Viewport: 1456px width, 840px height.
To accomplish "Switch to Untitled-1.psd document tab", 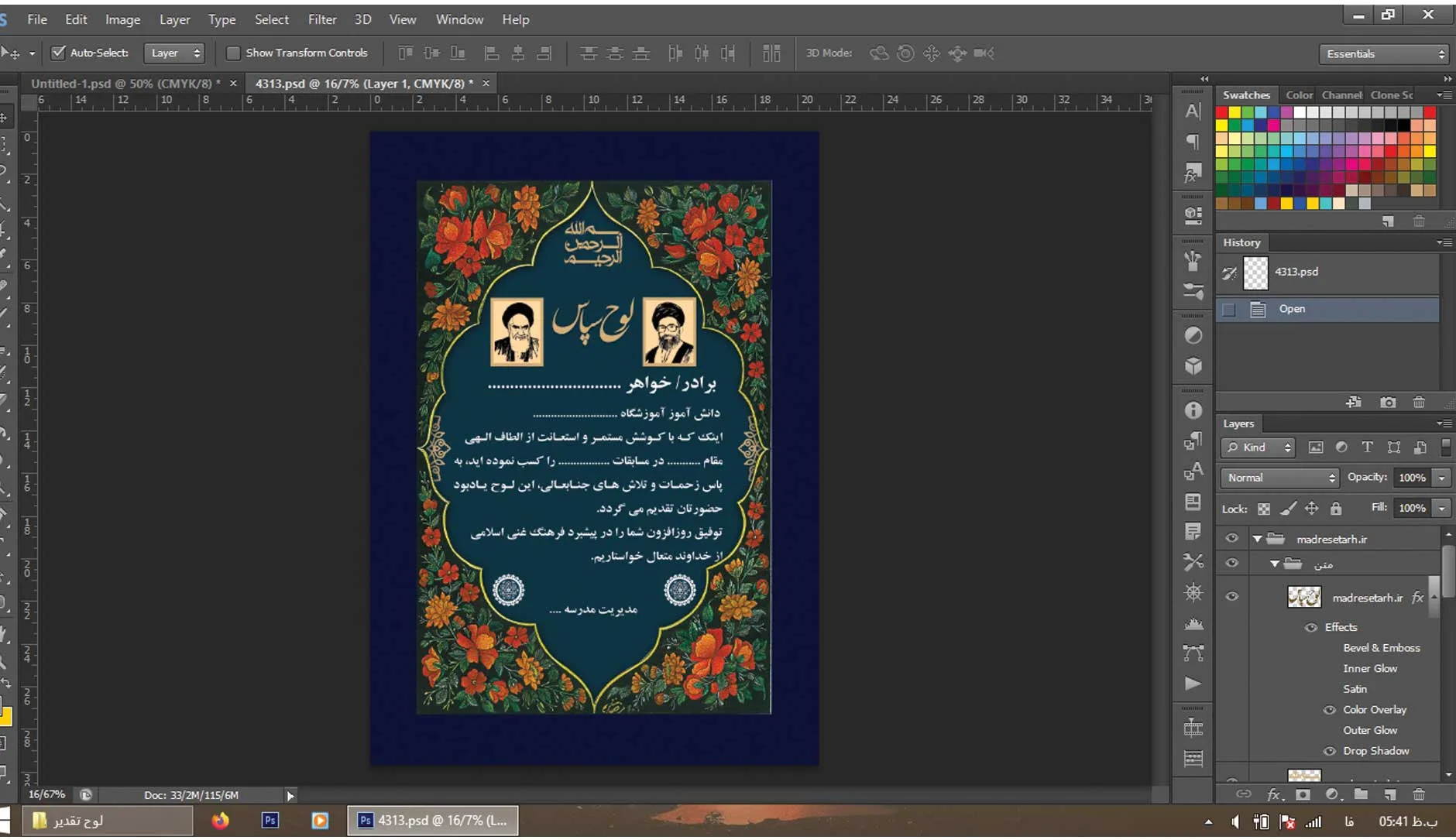I will pos(126,83).
